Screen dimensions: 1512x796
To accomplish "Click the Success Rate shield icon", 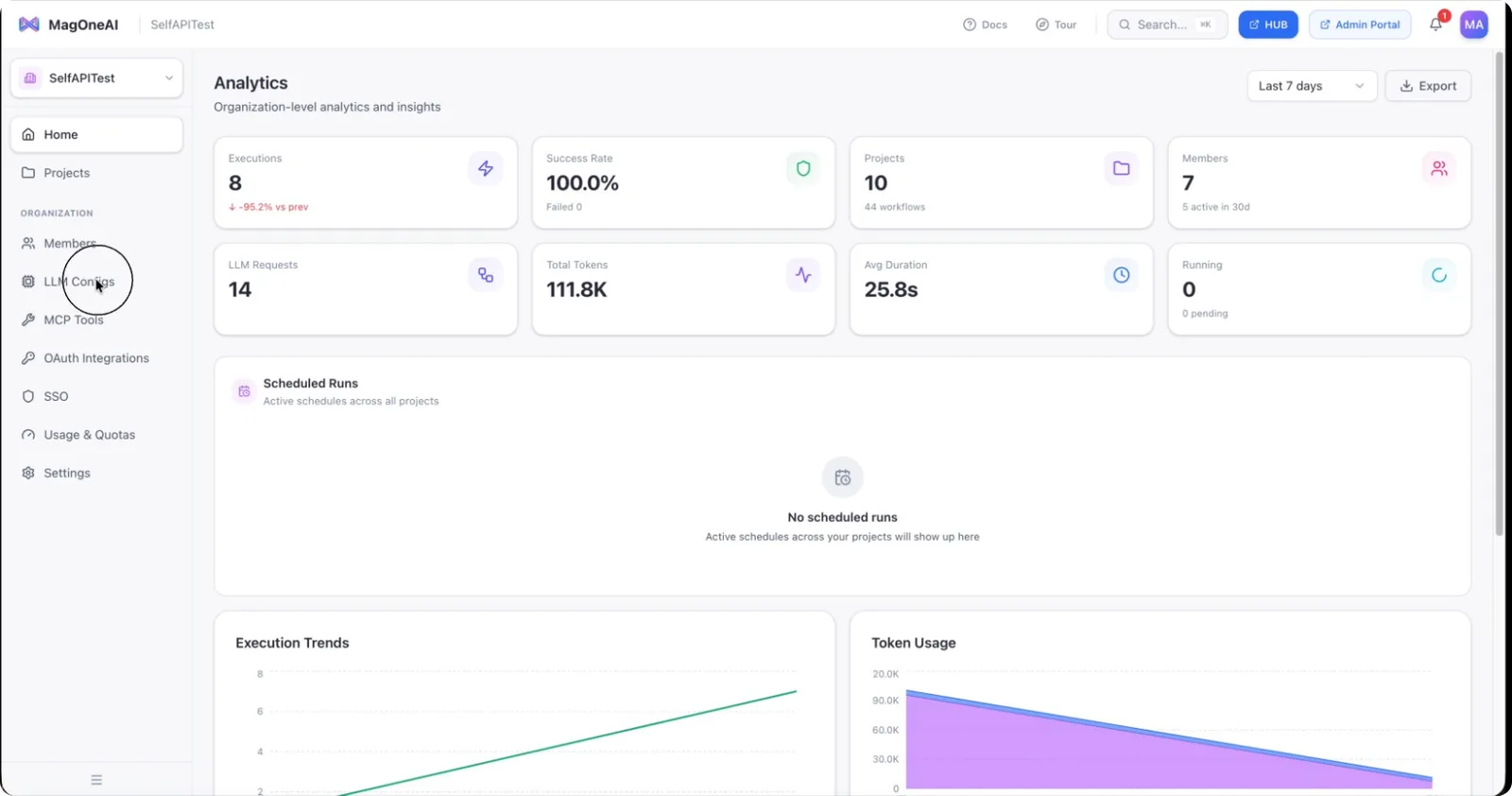I will [x=803, y=168].
